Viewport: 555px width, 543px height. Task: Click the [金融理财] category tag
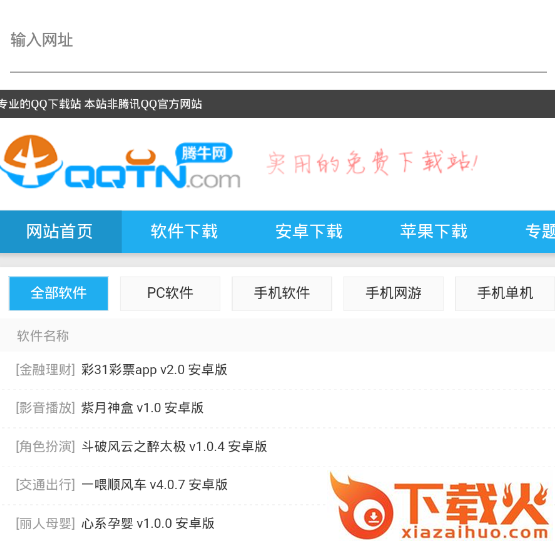click(45, 370)
